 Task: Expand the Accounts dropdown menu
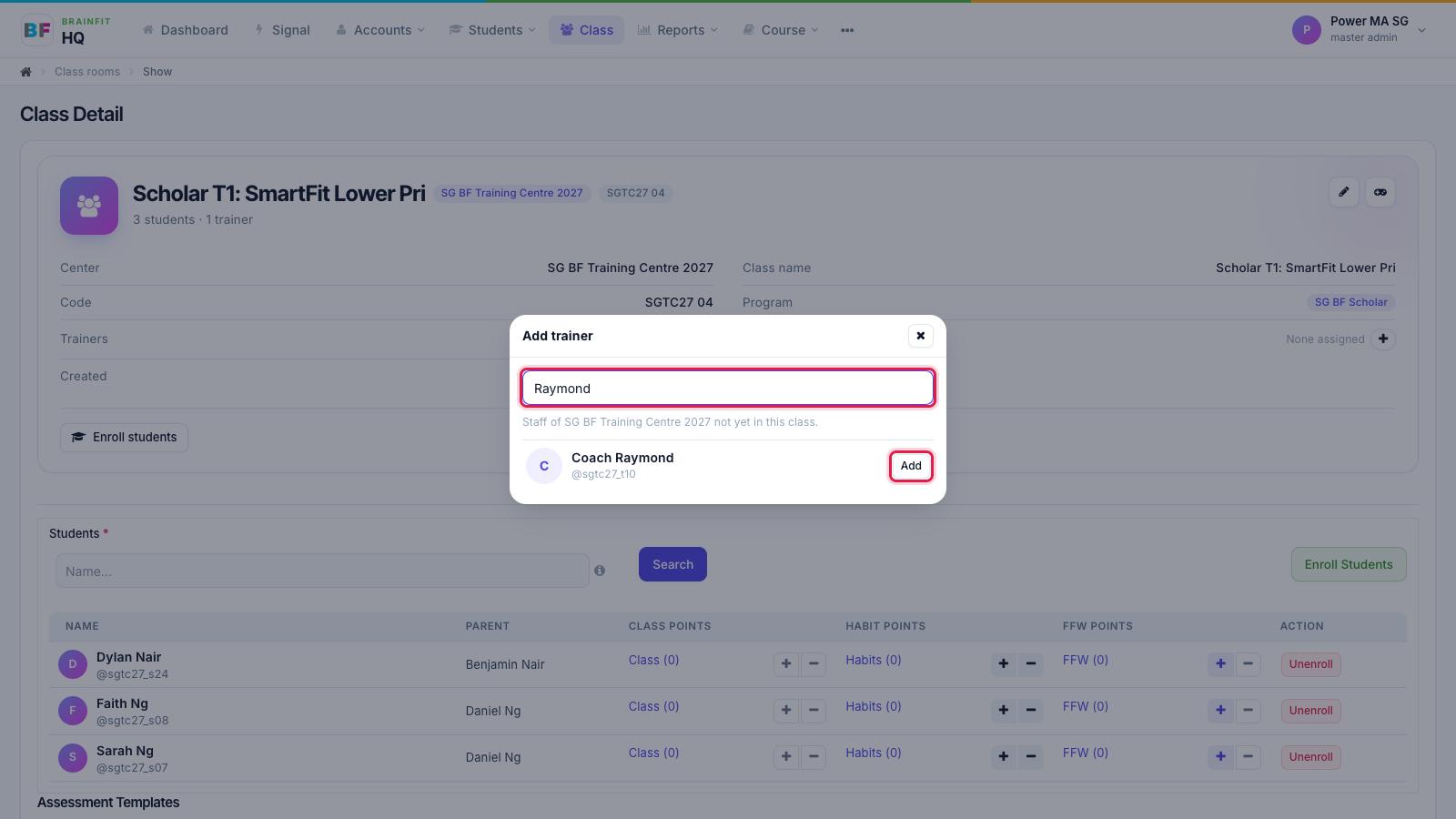[380, 30]
